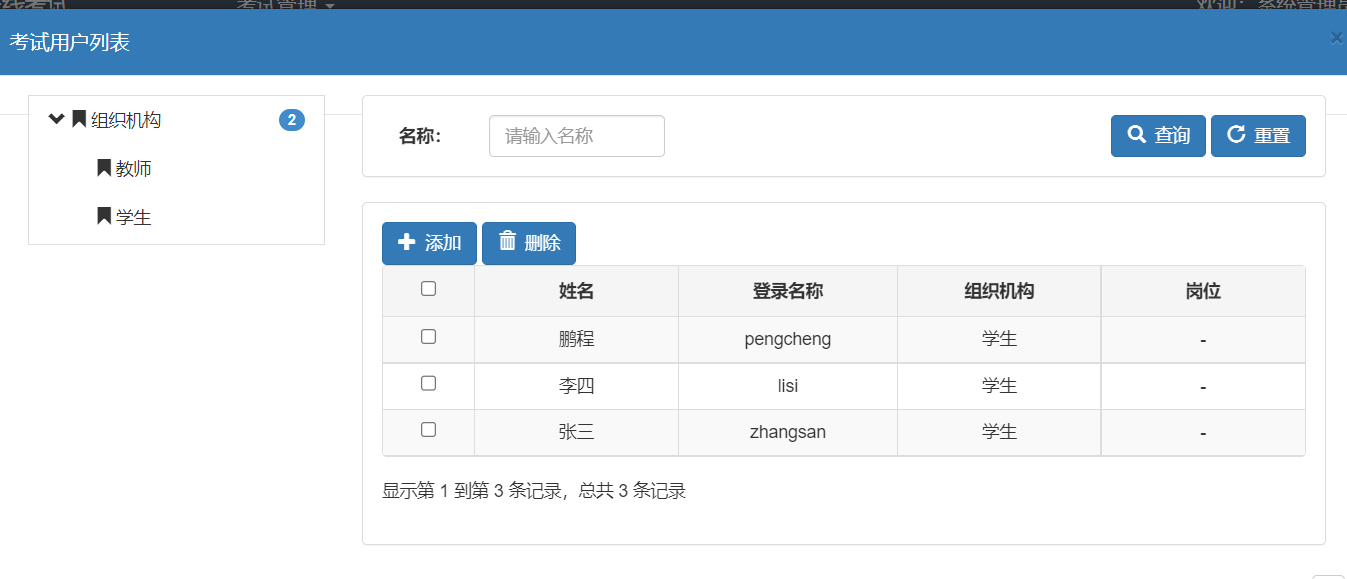This screenshot has height=579, width=1347.
Task: Check the checkbox for user 李四
Action: (x=428, y=382)
